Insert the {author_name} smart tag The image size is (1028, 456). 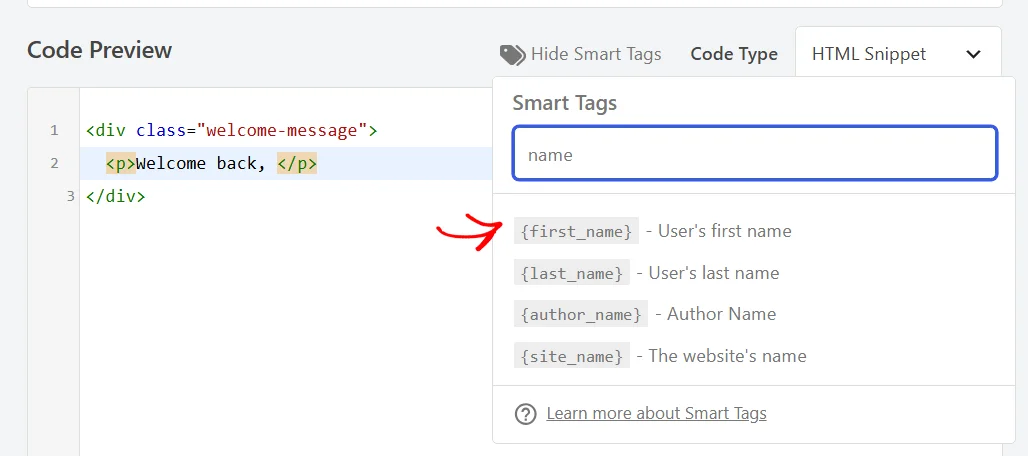(580, 314)
